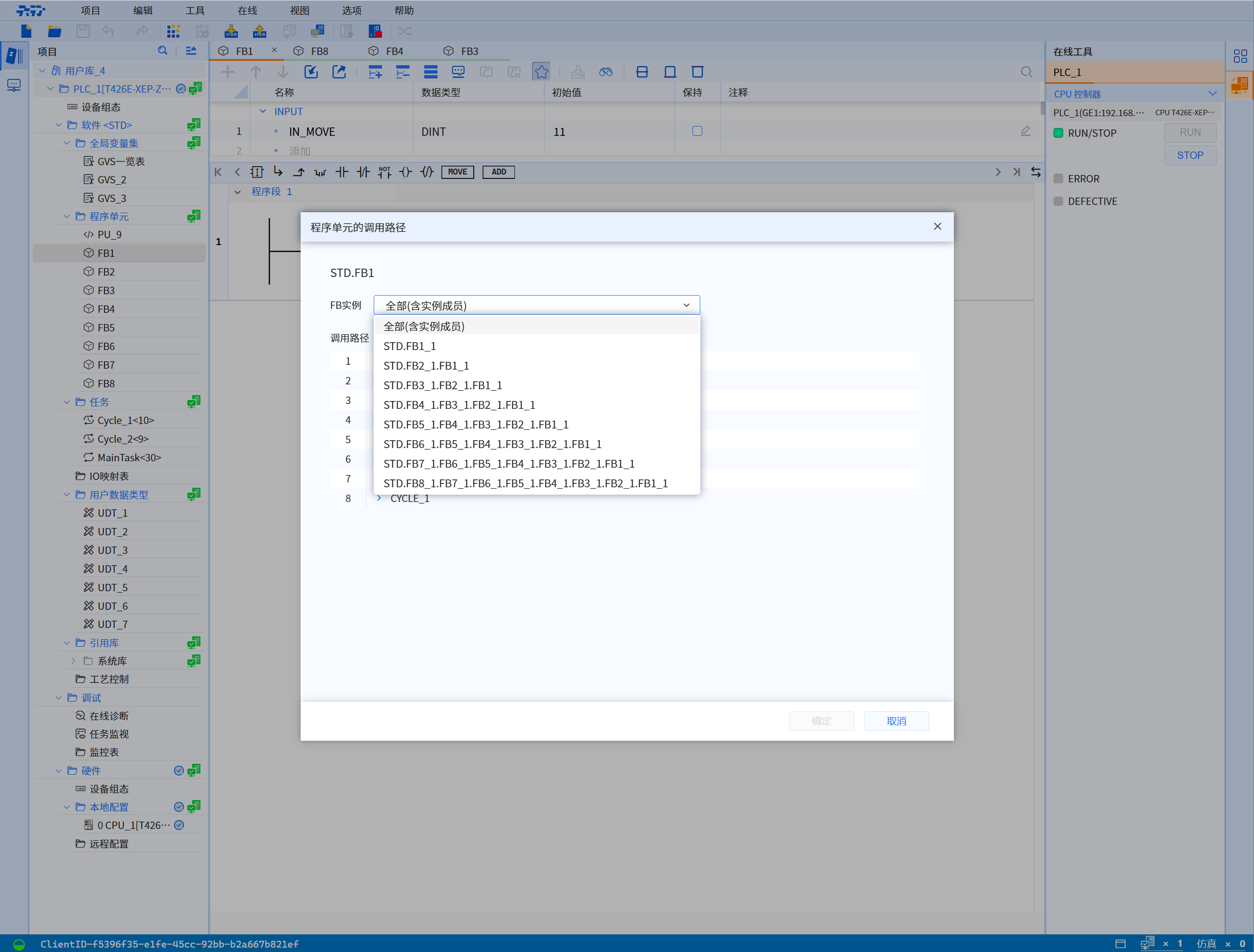Click the favorites star toolbar icon
This screenshot has width=1254, height=952.
541,72
